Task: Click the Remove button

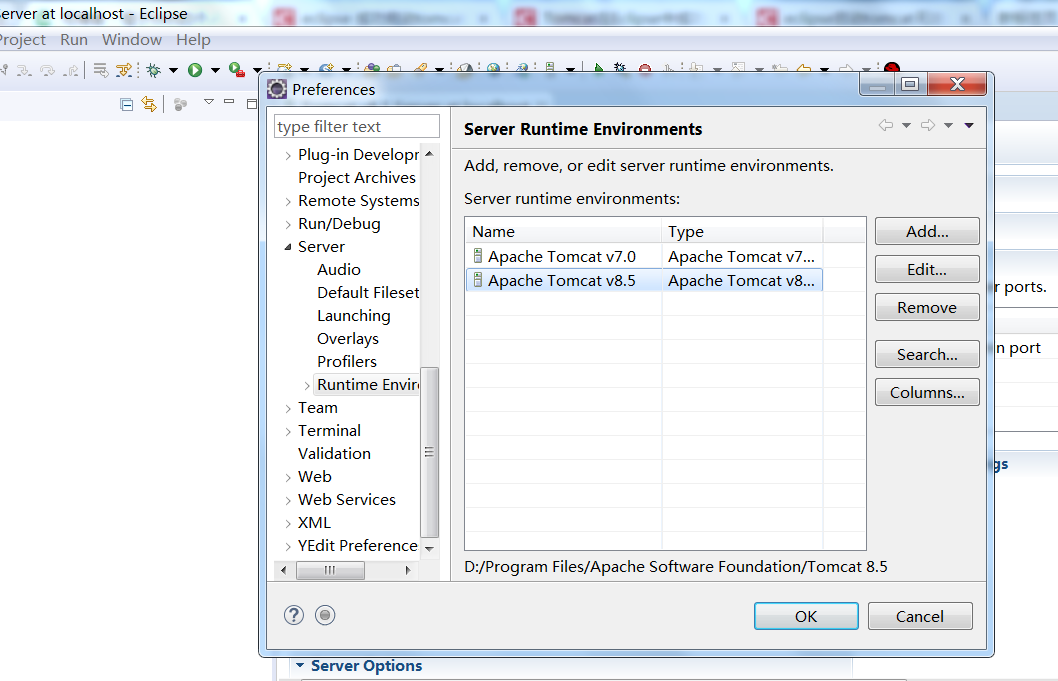Action: click(x=927, y=307)
